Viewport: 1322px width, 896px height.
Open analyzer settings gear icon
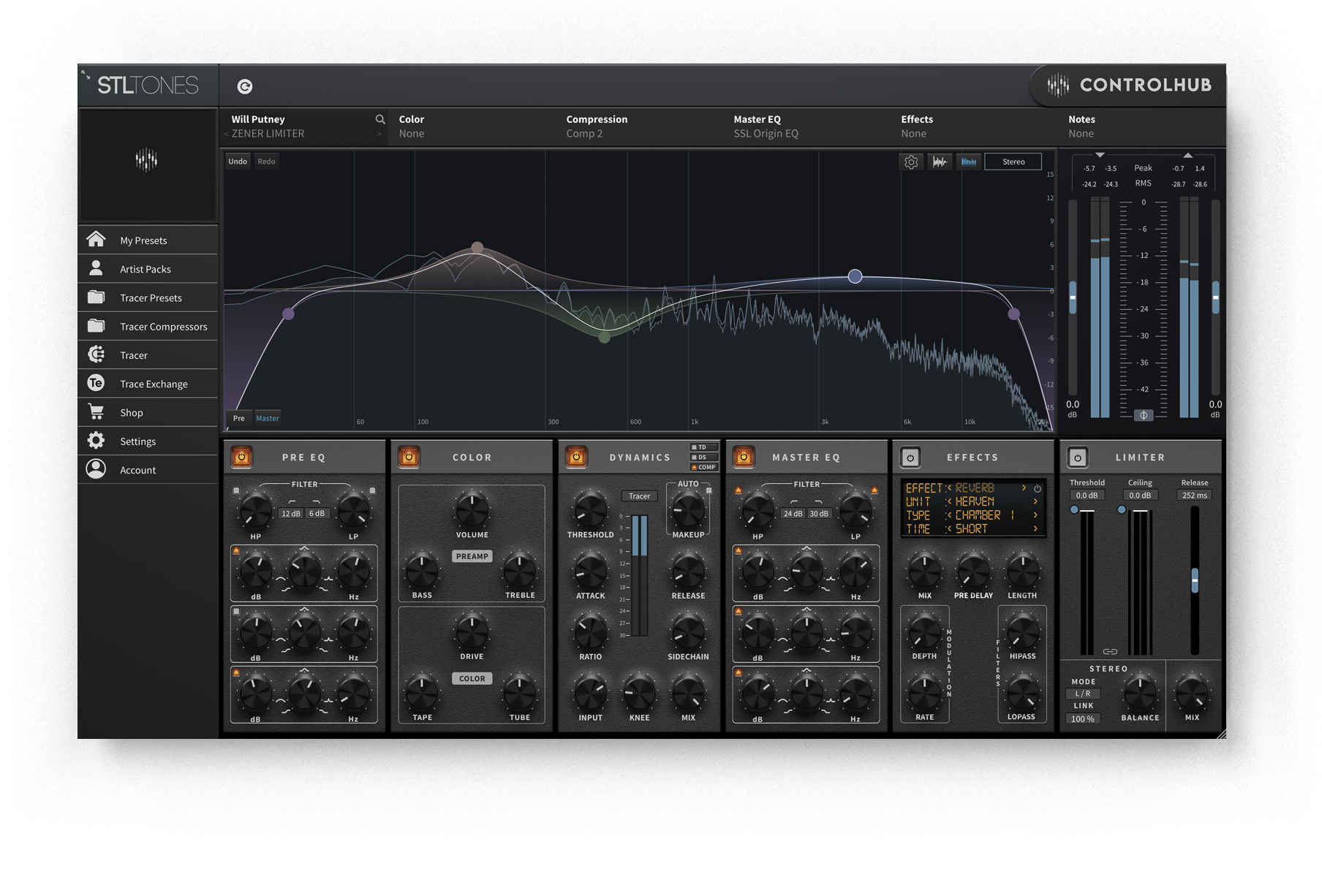point(911,162)
